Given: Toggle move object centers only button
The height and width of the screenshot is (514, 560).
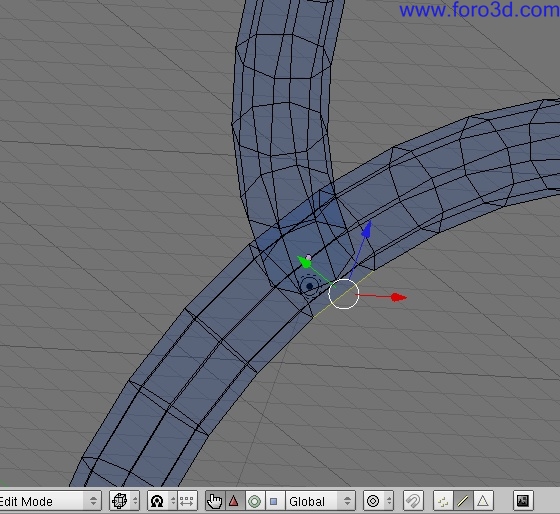Looking at the screenshot, I should 187,501.
